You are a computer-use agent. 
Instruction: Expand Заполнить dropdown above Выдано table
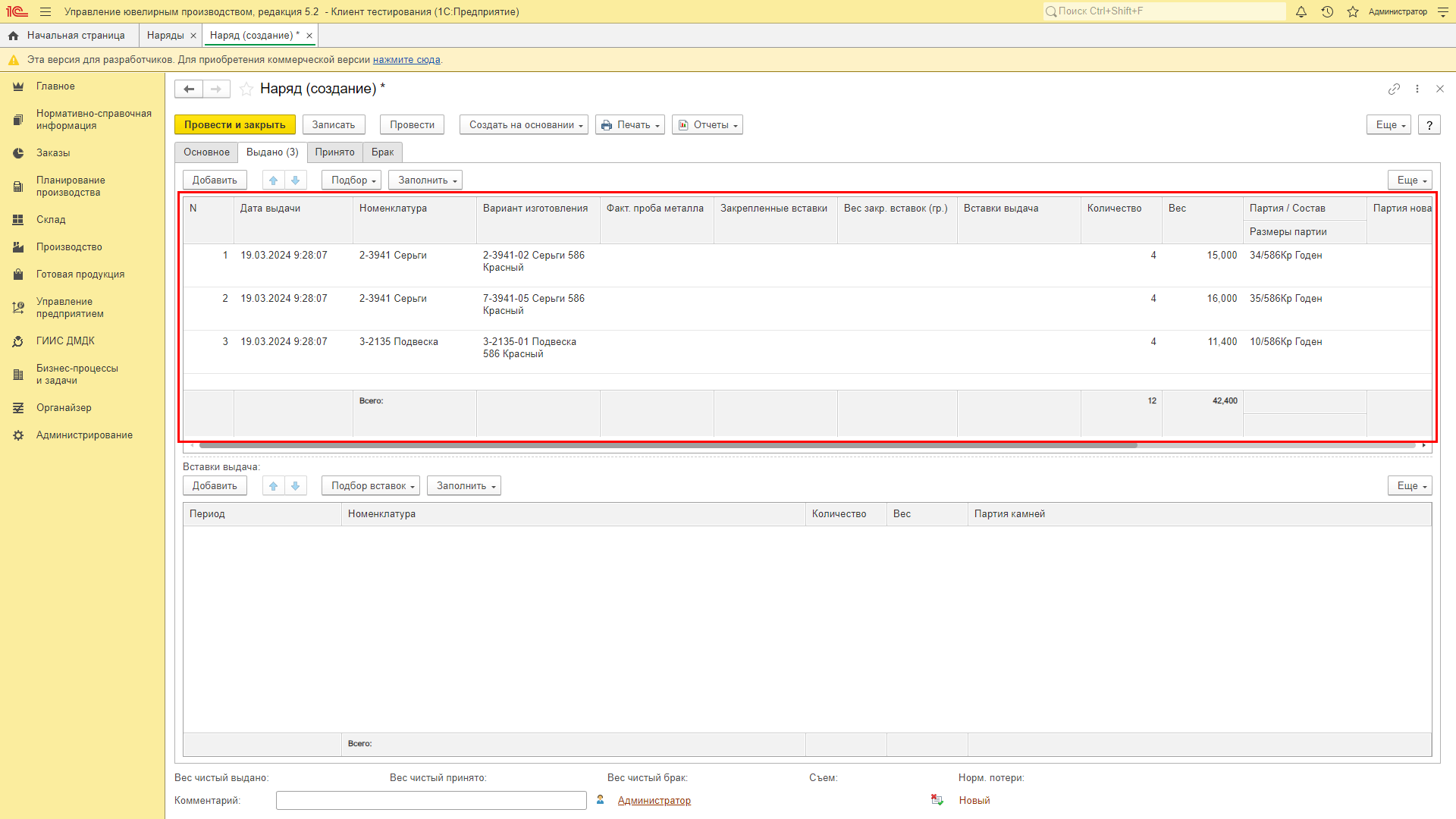click(425, 180)
